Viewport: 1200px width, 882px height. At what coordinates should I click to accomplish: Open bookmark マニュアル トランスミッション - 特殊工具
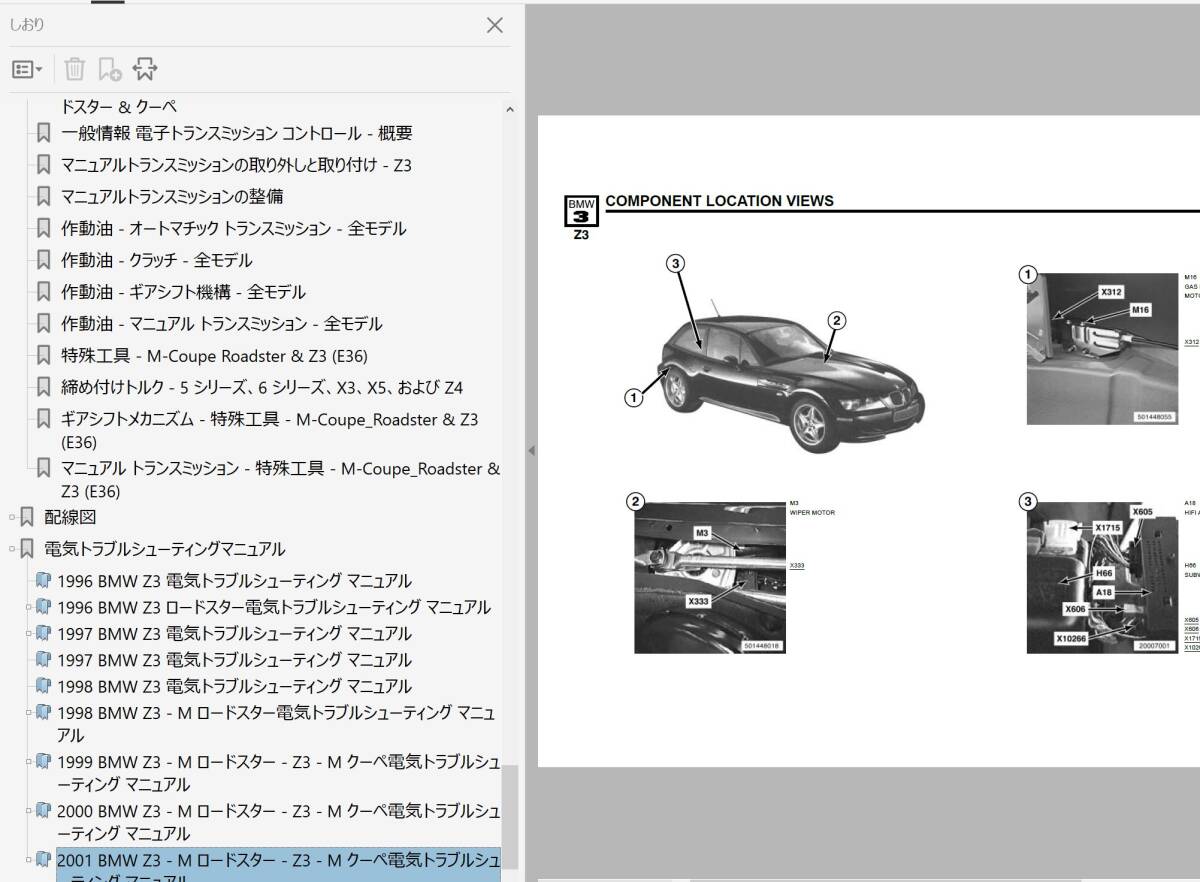point(280,479)
